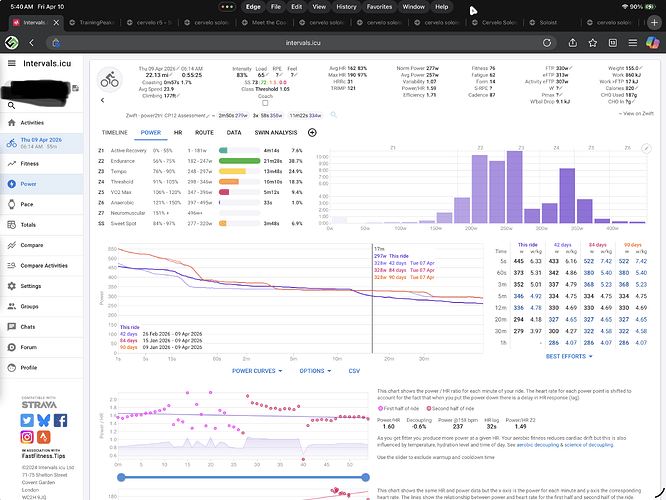Click the plus icon after Swim Analysis
Viewport: 666px width, 500px height.
coord(312,132)
